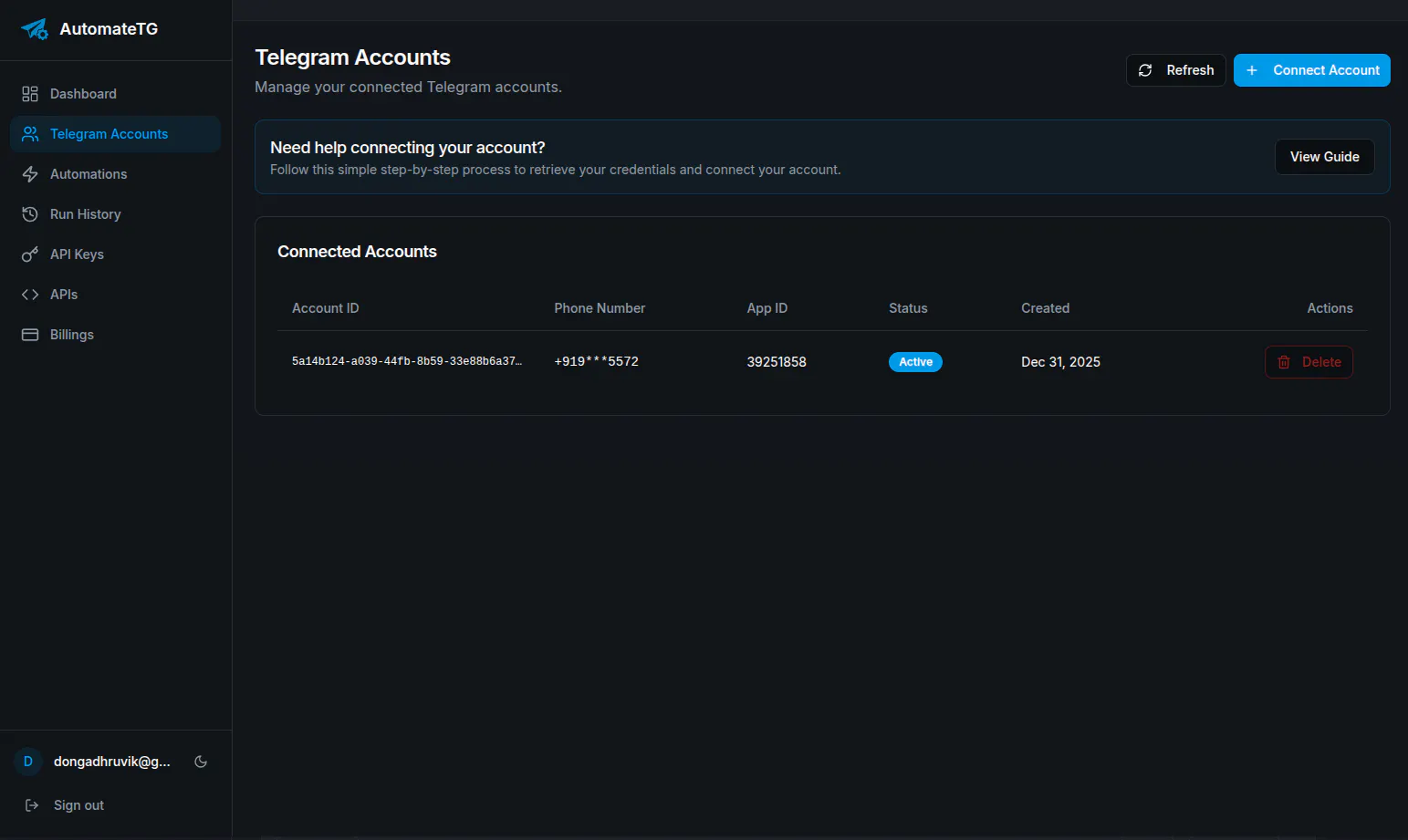Click the App ID column header
1408x840 pixels.
coord(767,308)
